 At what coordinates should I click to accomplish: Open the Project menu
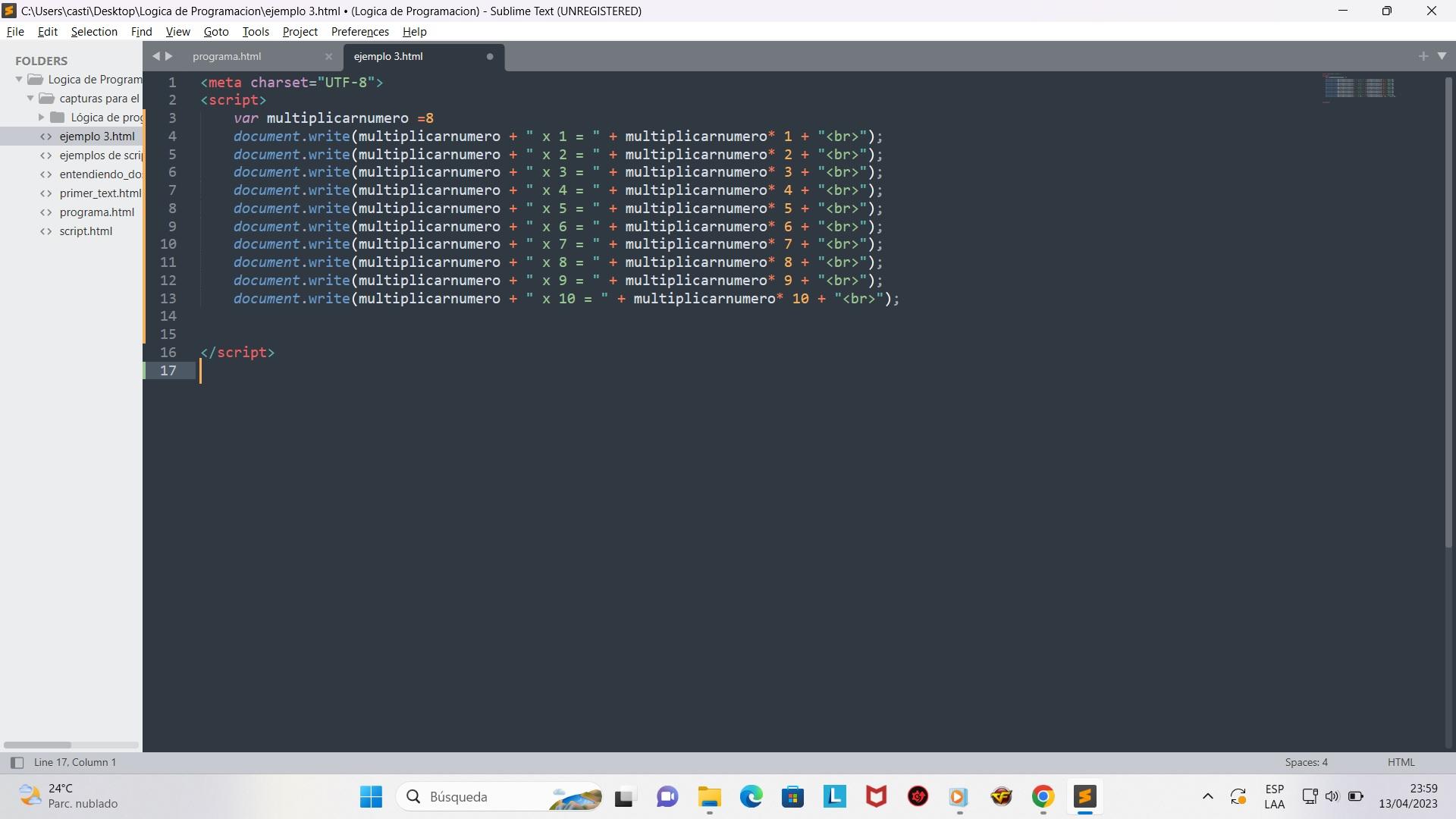pyautogui.click(x=300, y=32)
